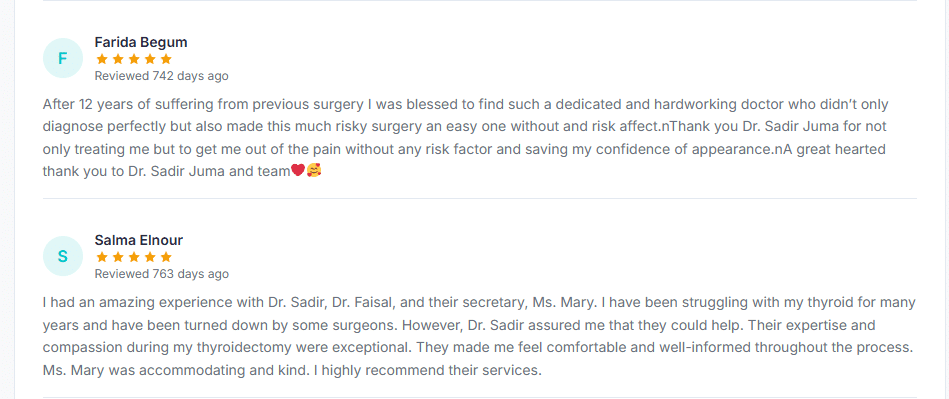Click the first star in Farida Begum's rating

tap(102, 59)
